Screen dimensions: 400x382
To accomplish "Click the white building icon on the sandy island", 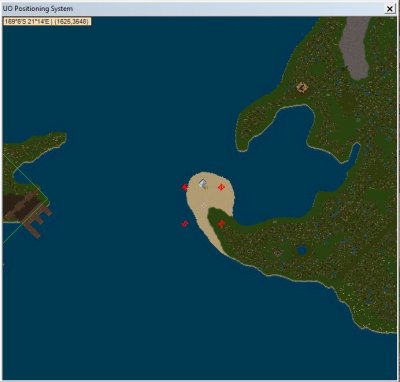I will coord(203,184).
